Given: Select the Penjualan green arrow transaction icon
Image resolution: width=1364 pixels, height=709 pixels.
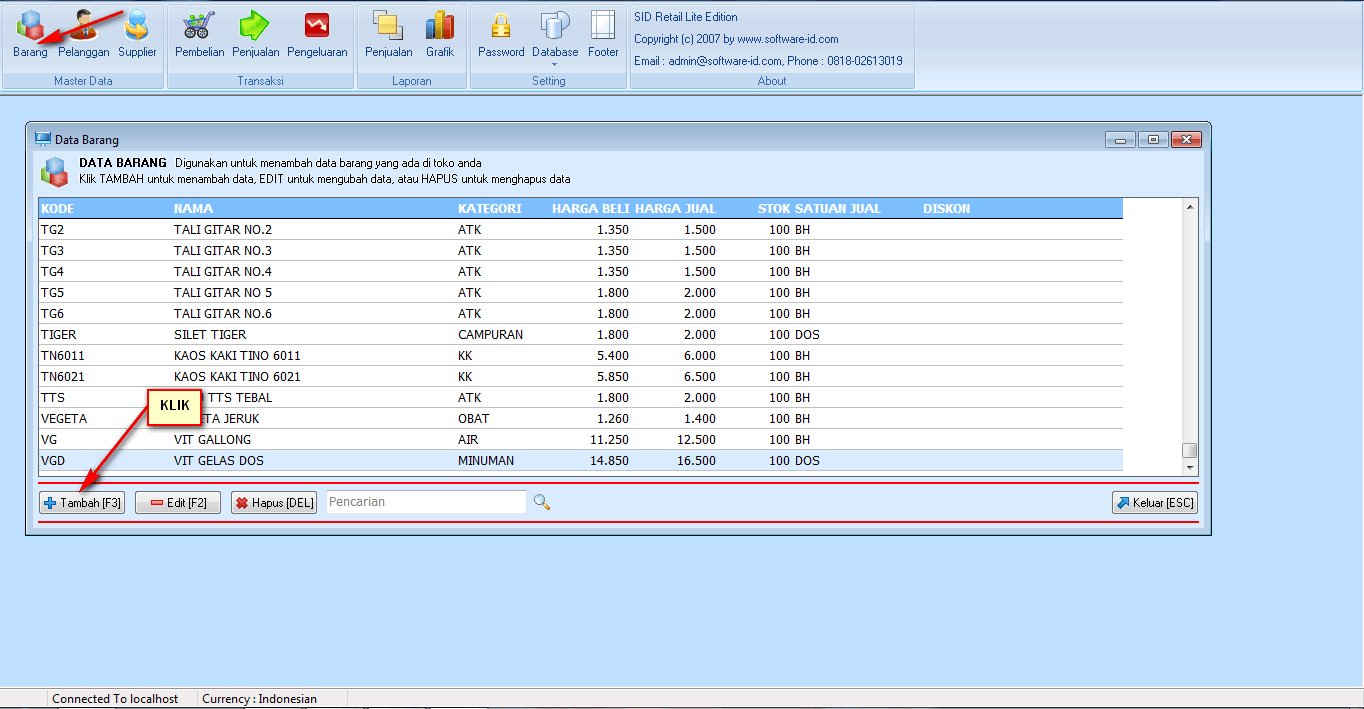Looking at the screenshot, I should click(x=255, y=34).
